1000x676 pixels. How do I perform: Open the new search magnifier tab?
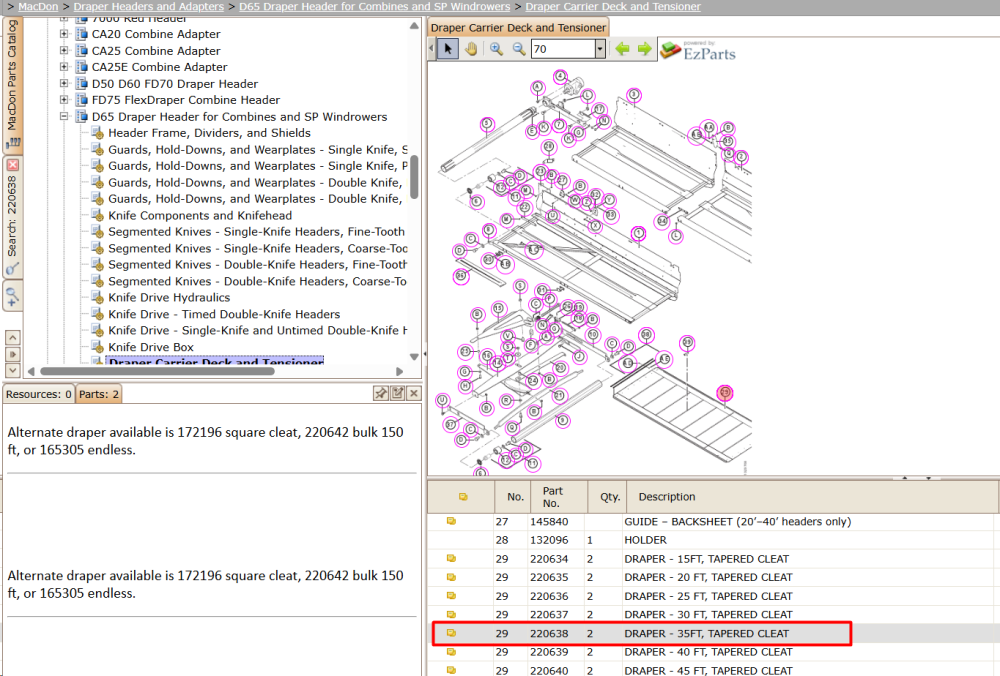click(12, 297)
